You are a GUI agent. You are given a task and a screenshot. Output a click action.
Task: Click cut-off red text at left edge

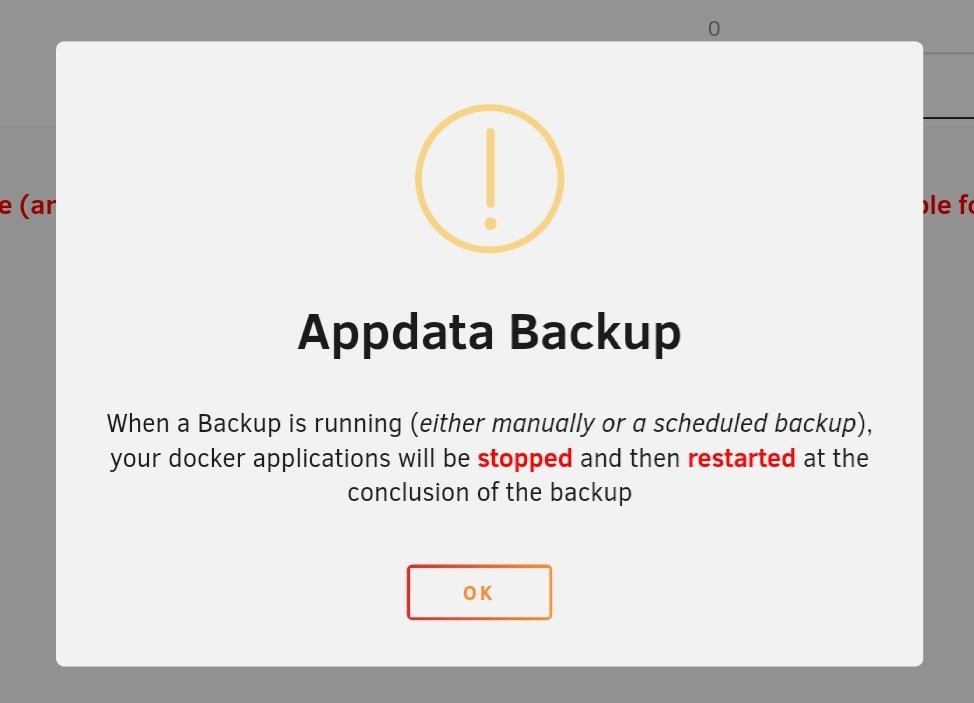[27, 205]
